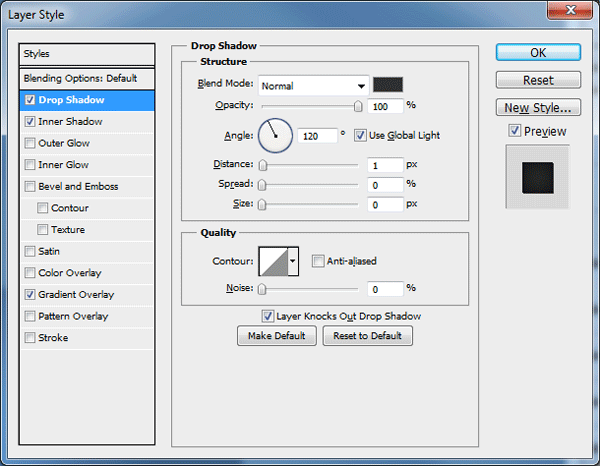Click the Opacity slider handle
600x466 pixels.
tap(358, 106)
